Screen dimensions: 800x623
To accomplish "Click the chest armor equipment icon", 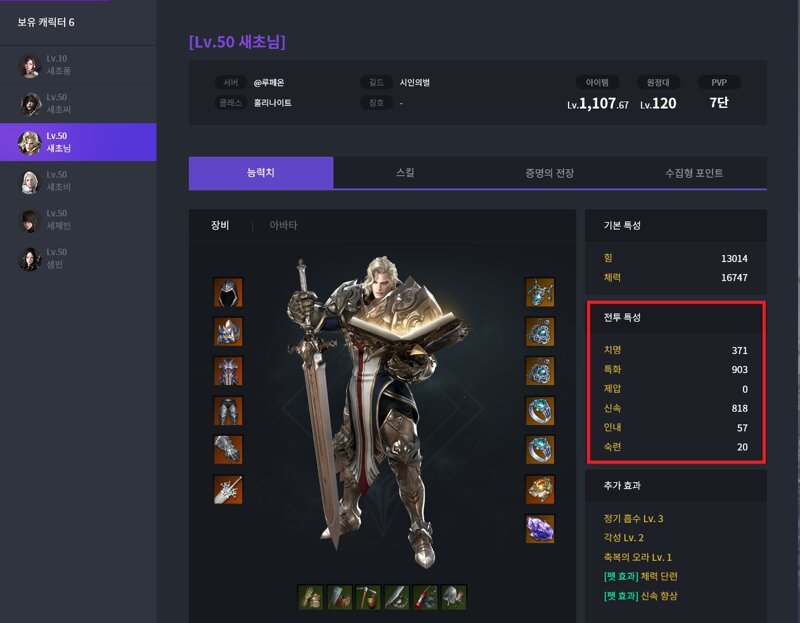I will (228, 371).
